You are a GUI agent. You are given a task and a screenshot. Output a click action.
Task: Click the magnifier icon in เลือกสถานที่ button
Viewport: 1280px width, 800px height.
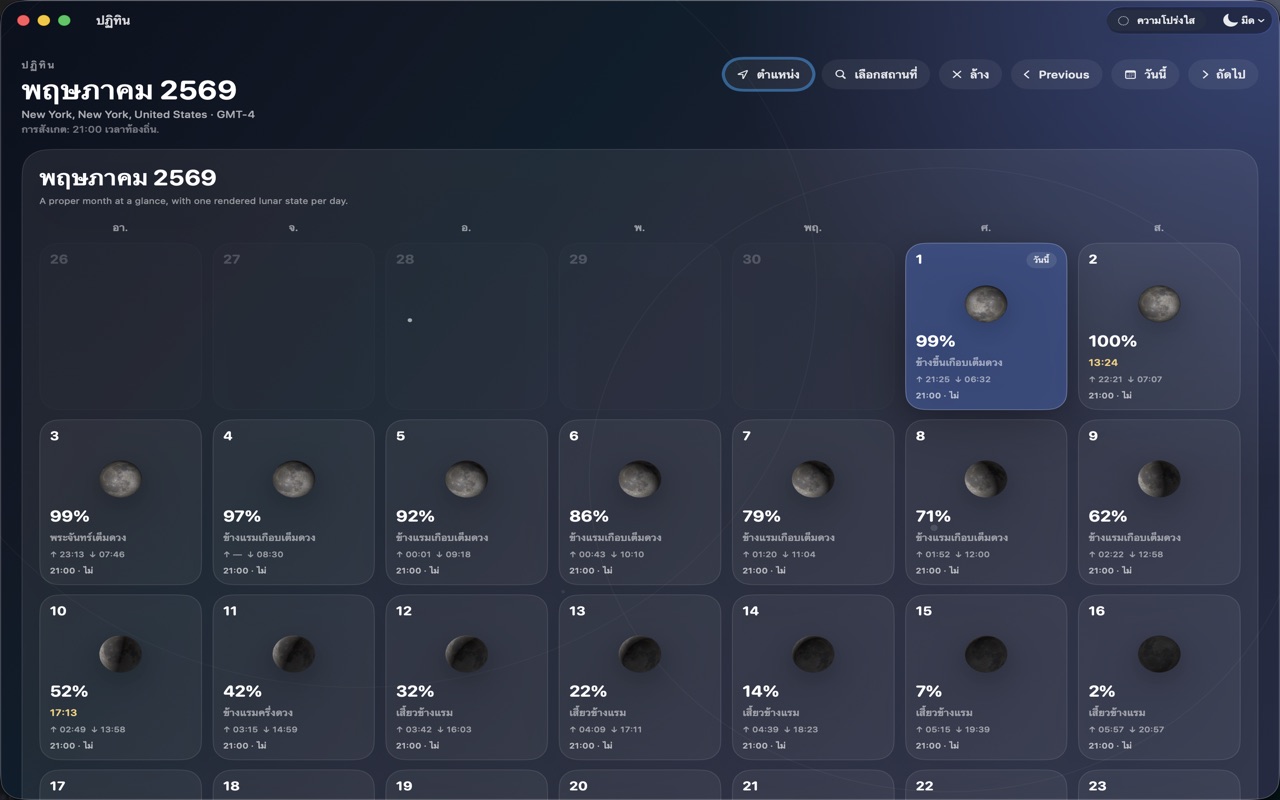point(841,75)
